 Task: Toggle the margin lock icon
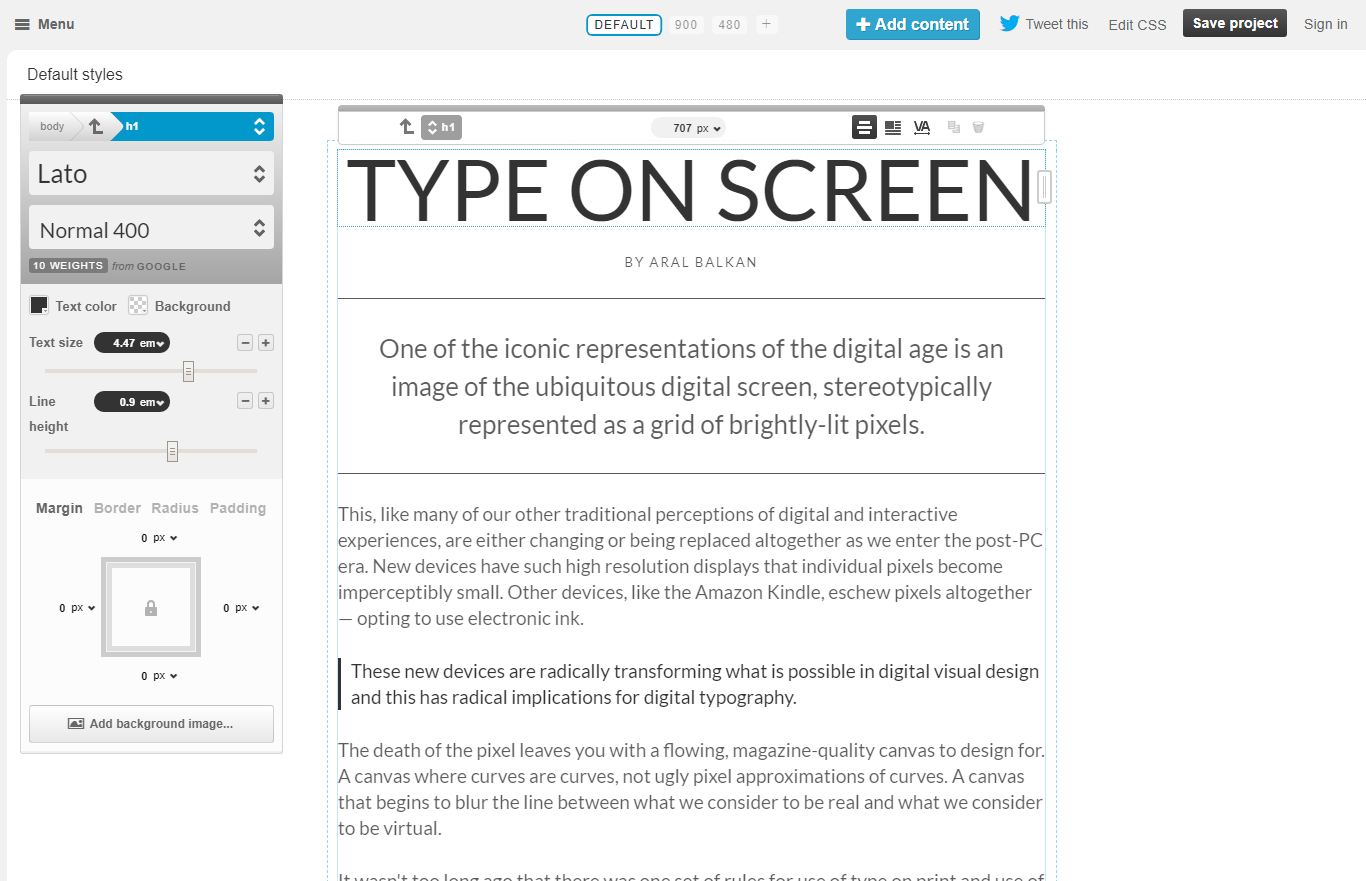(151, 608)
